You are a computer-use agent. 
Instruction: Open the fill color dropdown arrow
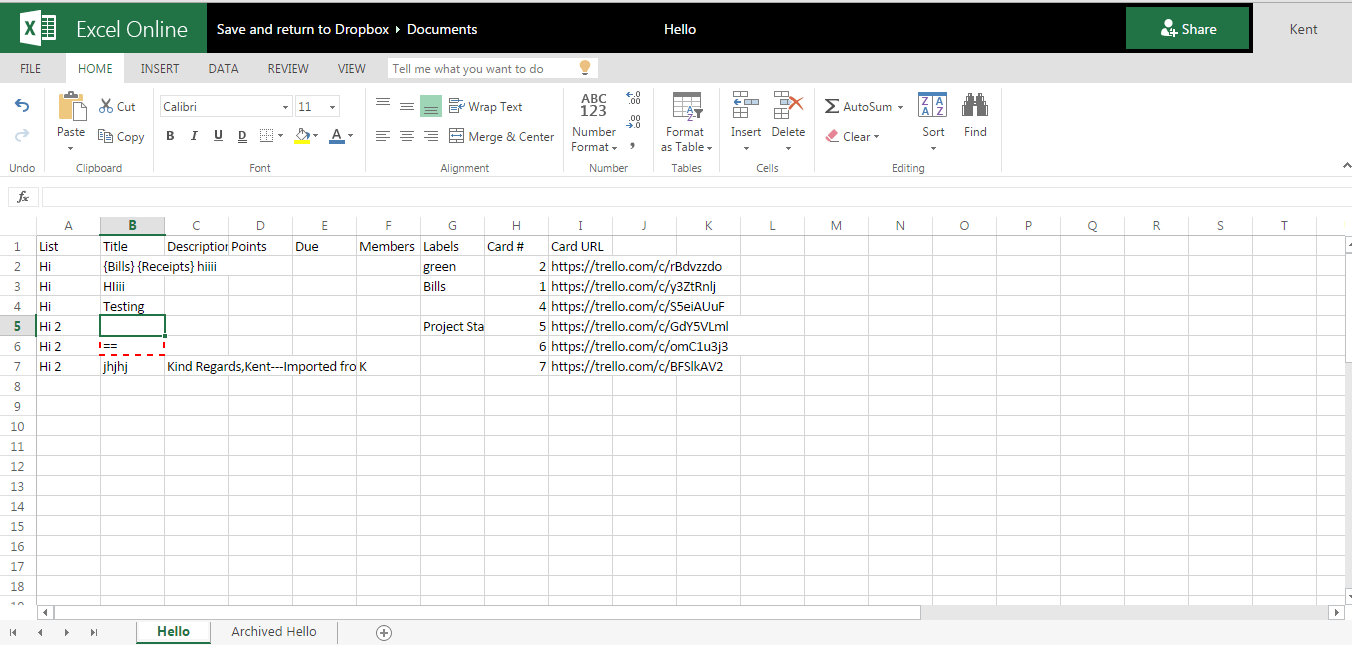[x=316, y=136]
